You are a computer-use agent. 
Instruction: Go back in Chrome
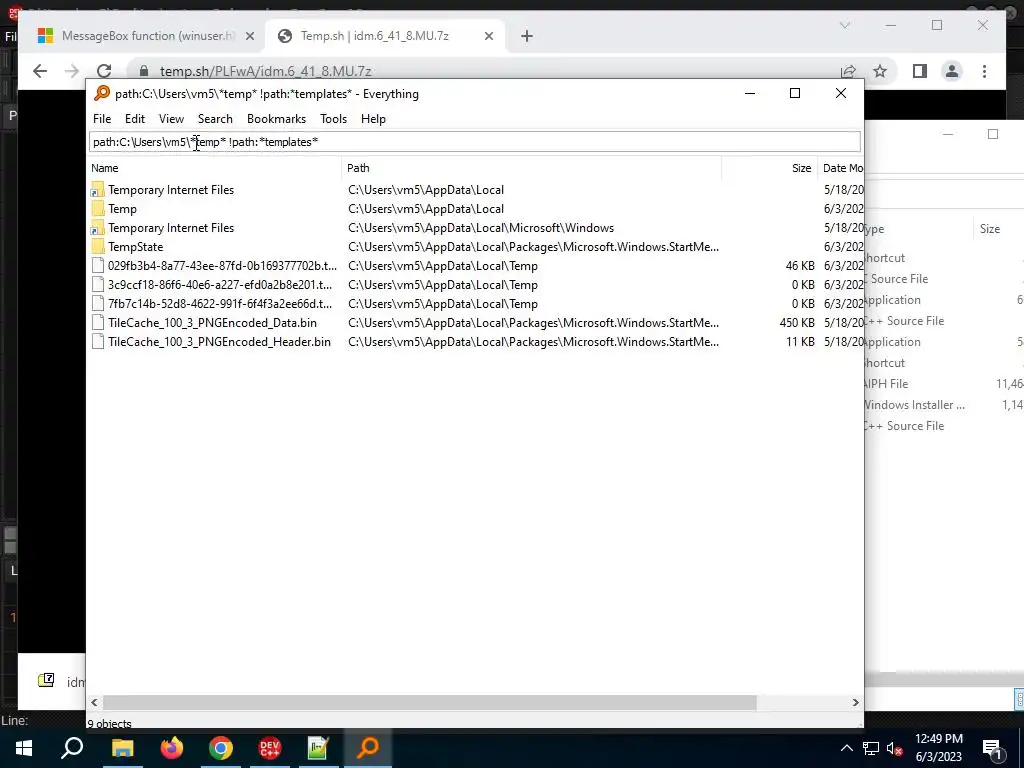pos(40,71)
